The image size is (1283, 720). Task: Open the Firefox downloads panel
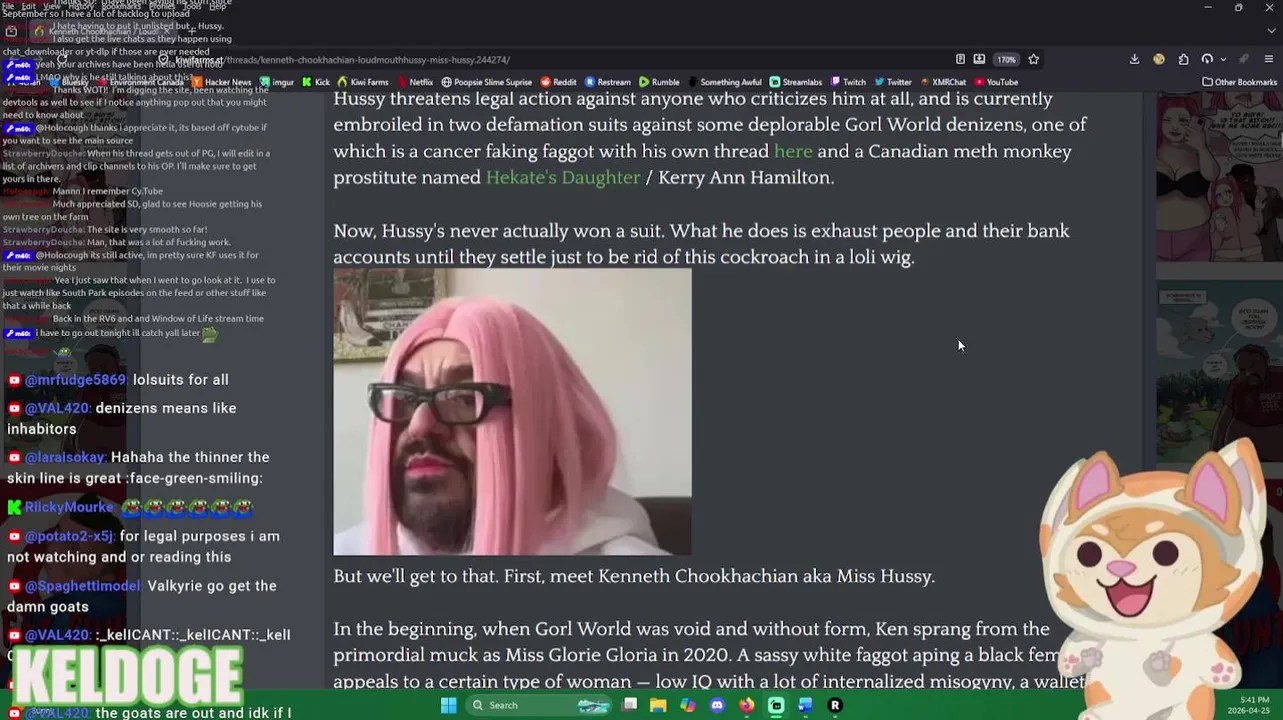(1134, 59)
